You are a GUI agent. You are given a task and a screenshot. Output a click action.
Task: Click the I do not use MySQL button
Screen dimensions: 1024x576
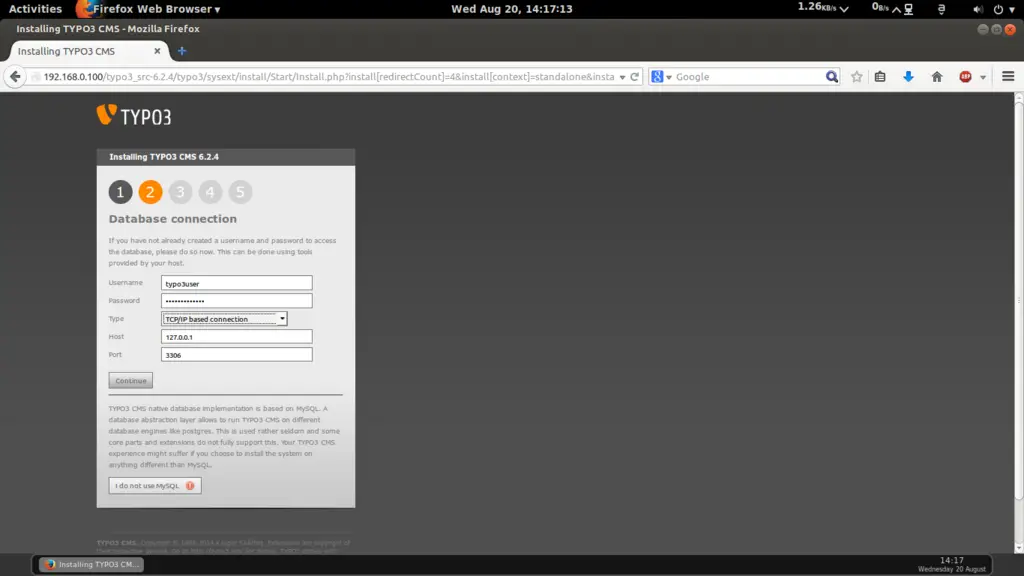pyautogui.click(x=155, y=485)
